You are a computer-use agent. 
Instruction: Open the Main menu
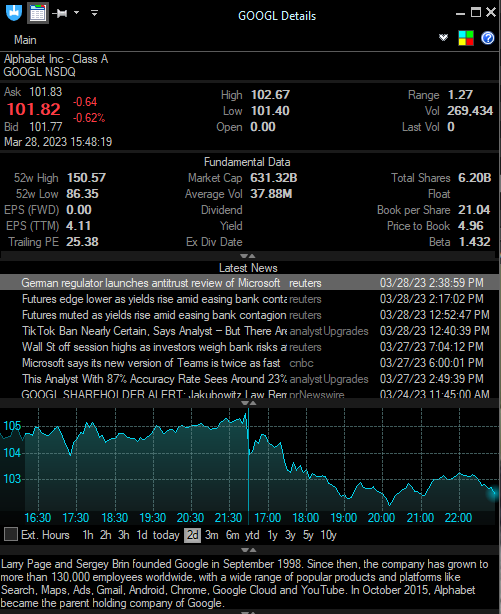[25, 40]
